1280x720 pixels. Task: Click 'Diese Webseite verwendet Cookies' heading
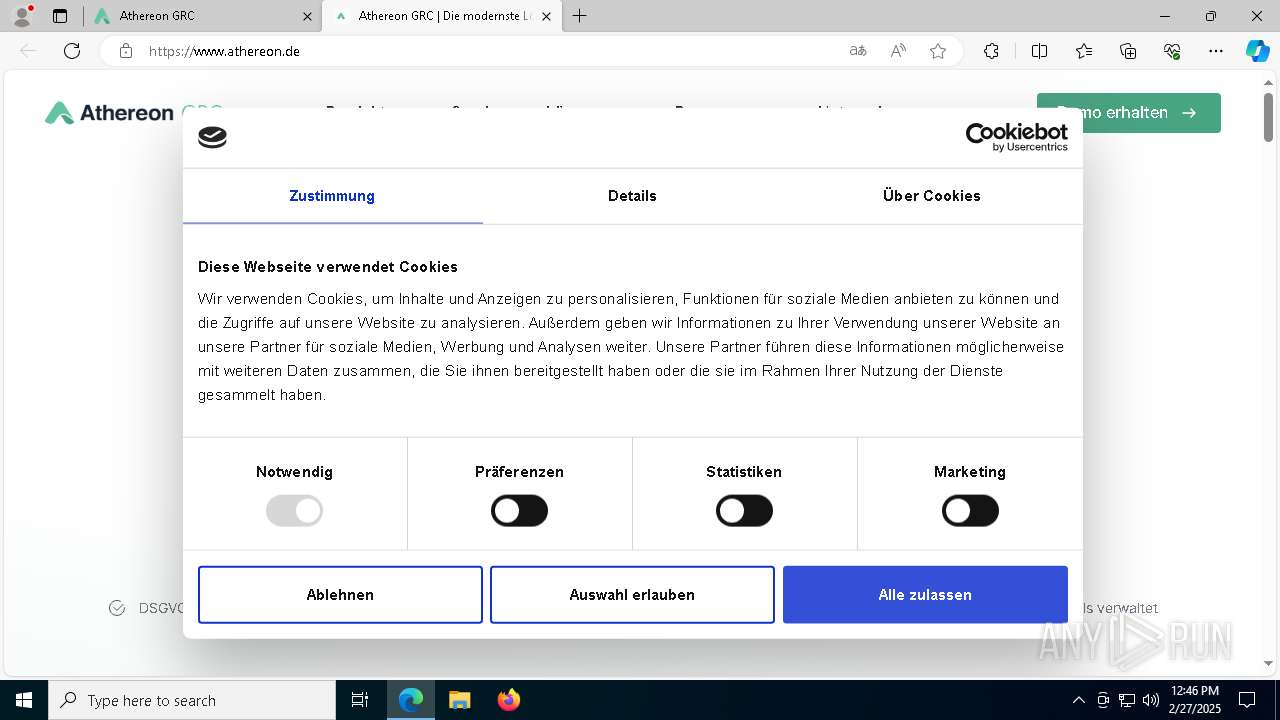point(328,267)
